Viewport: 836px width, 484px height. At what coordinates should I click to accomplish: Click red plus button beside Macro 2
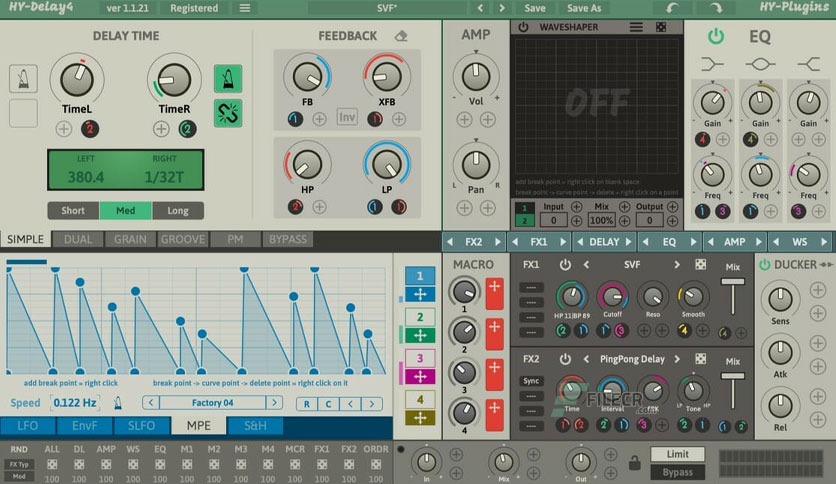coord(494,334)
